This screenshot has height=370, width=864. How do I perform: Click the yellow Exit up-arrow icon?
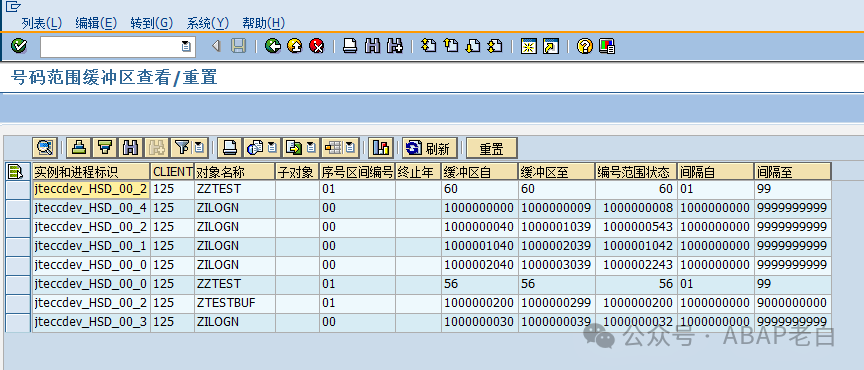295,46
